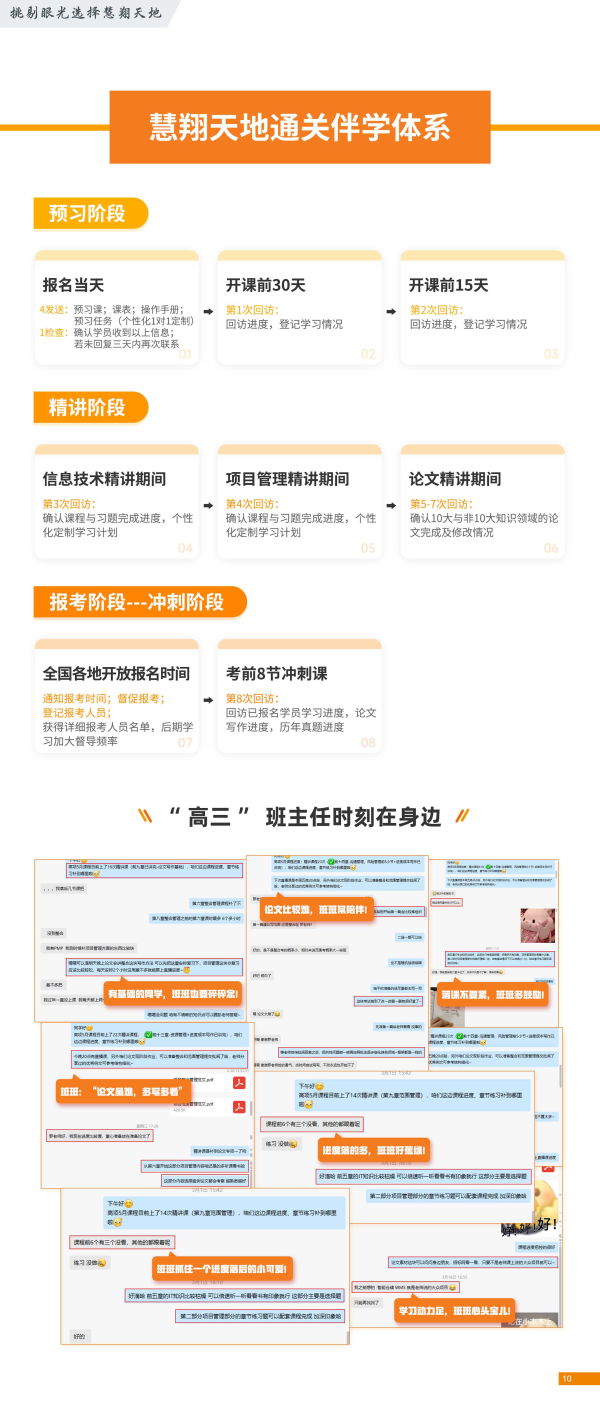The width and height of the screenshot is (600, 1408).
Task: Select the 报考阶段---冲刺阶段 stage label
Action: click(x=139, y=602)
